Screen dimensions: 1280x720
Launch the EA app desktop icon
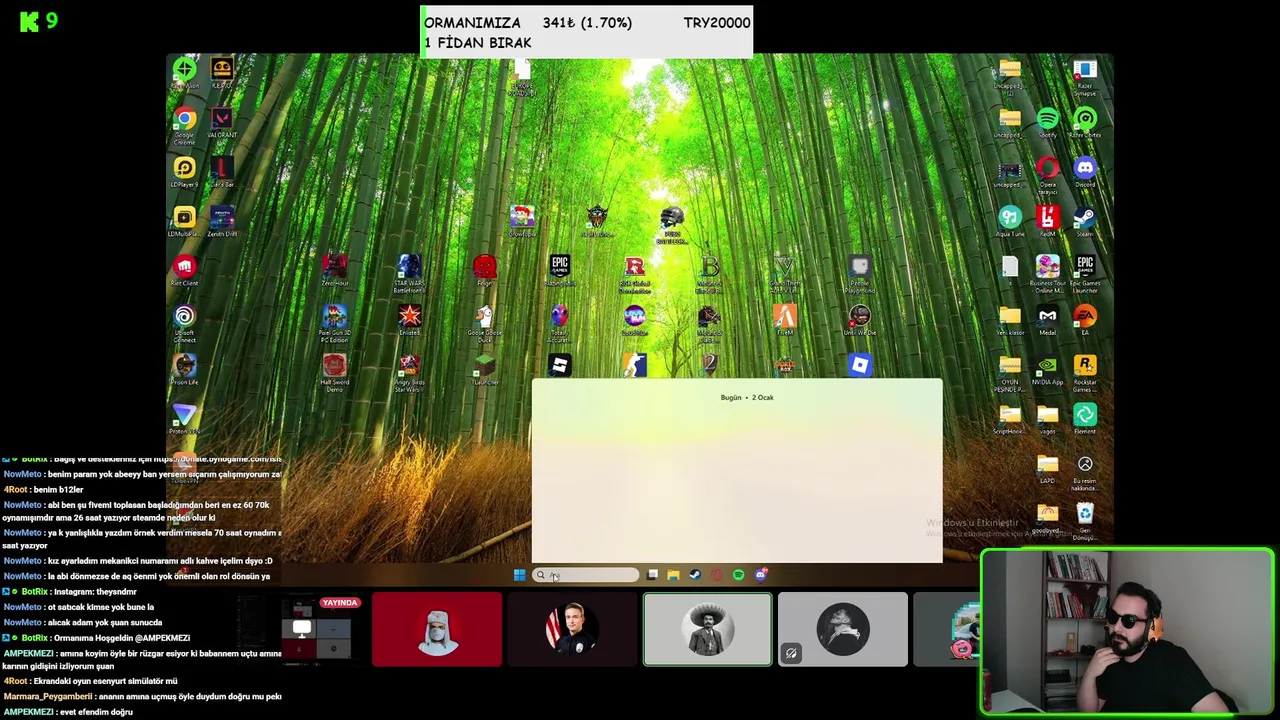1085,317
